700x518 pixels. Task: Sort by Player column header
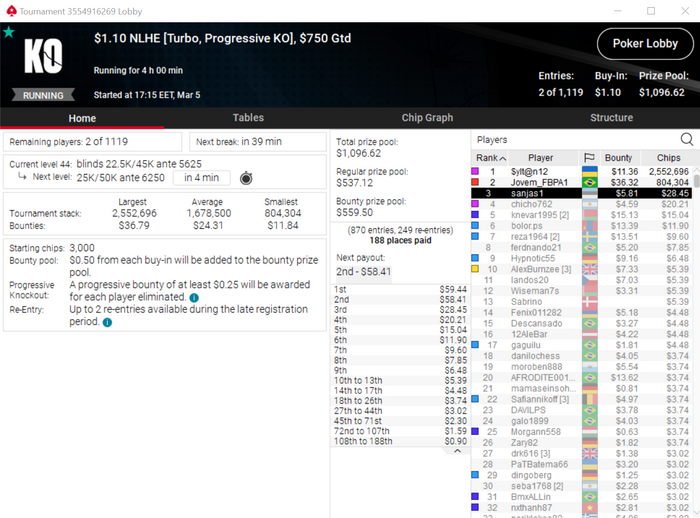[541, 158]
